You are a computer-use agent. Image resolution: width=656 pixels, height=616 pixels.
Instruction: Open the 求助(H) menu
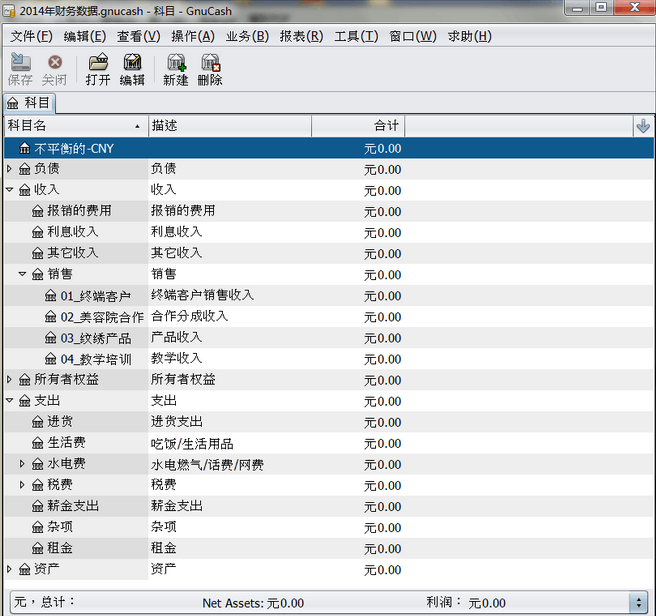[x=469, y=36]
